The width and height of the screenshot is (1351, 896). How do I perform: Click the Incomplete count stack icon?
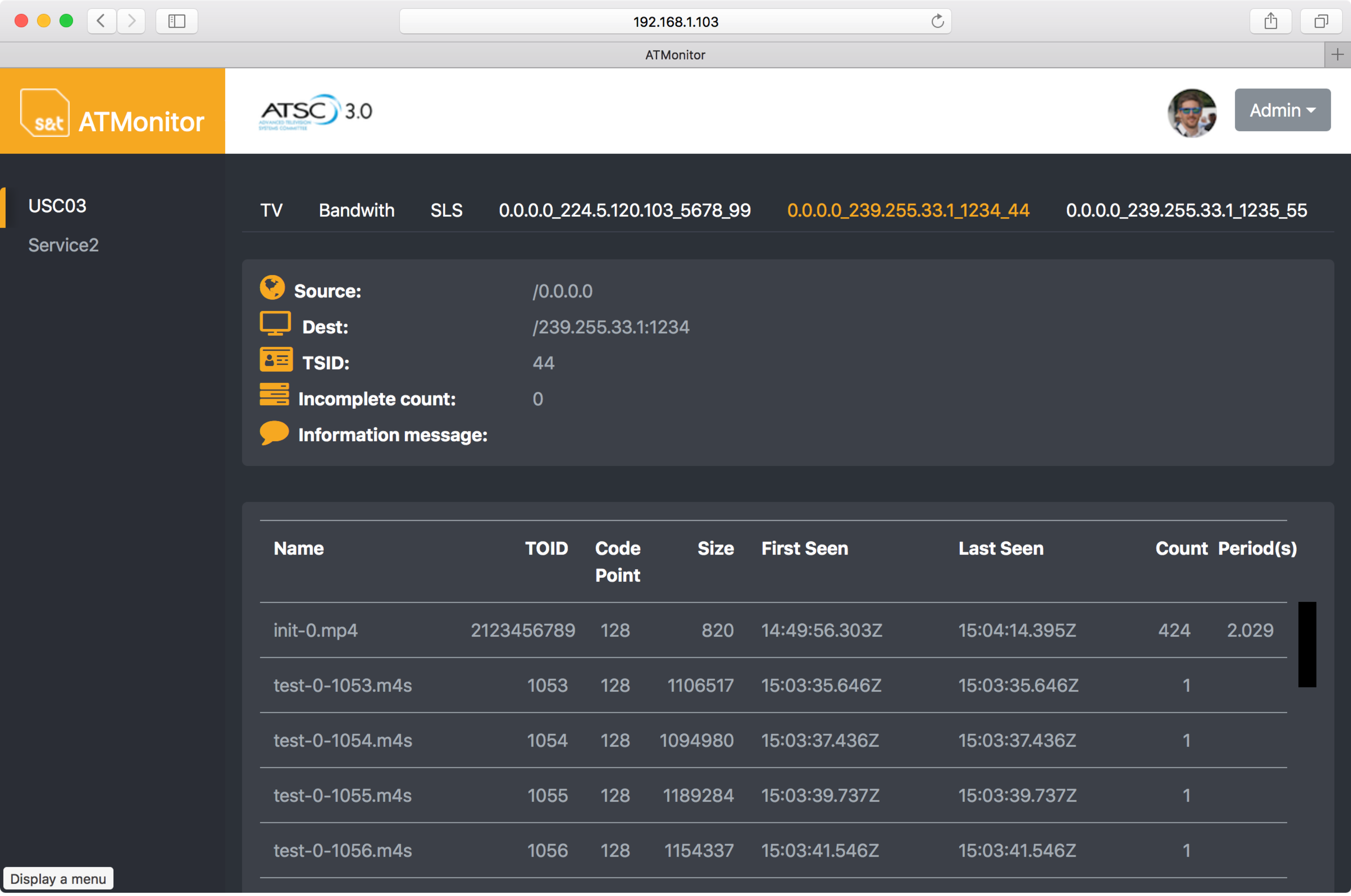click(274, 395)
